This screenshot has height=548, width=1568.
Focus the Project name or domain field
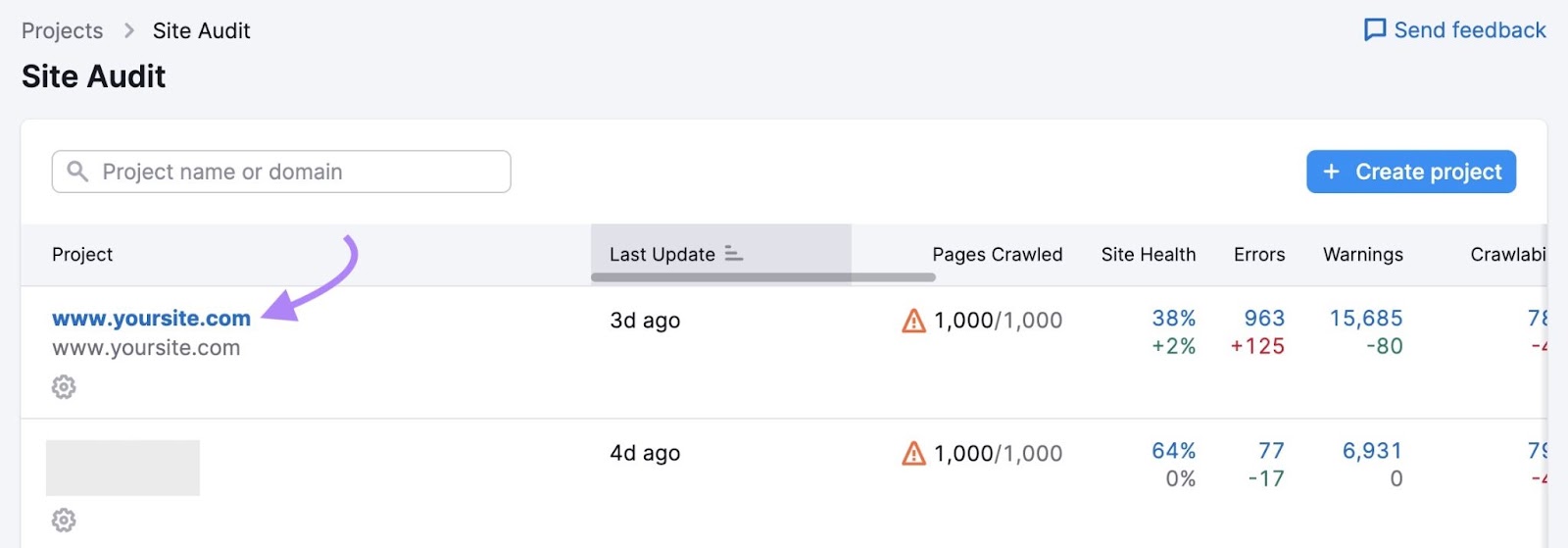pos(294,172)
